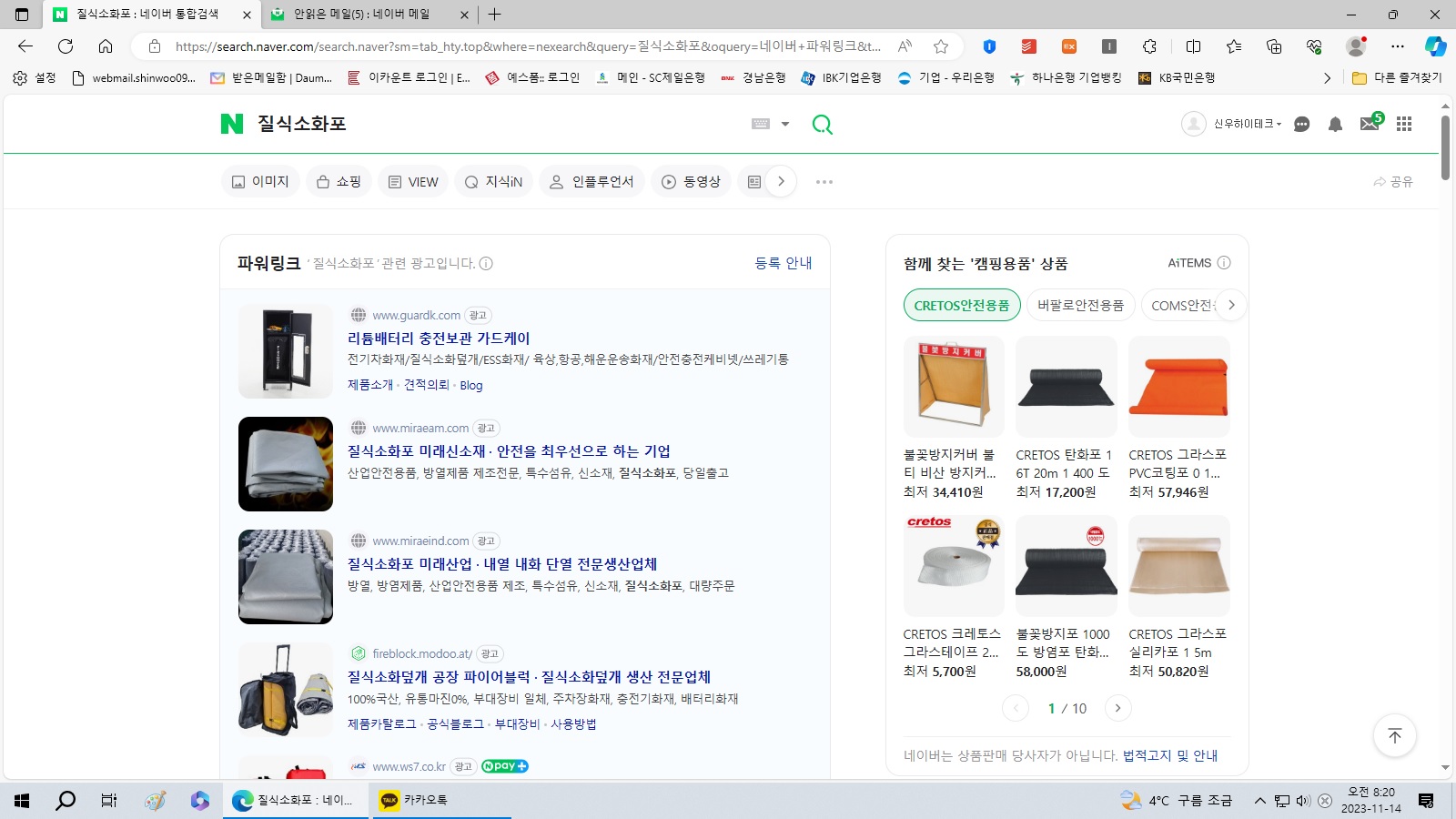Add page to favorites star
Image resolution: width=1456 pixels, height=819 pixels.
[941, 46]
